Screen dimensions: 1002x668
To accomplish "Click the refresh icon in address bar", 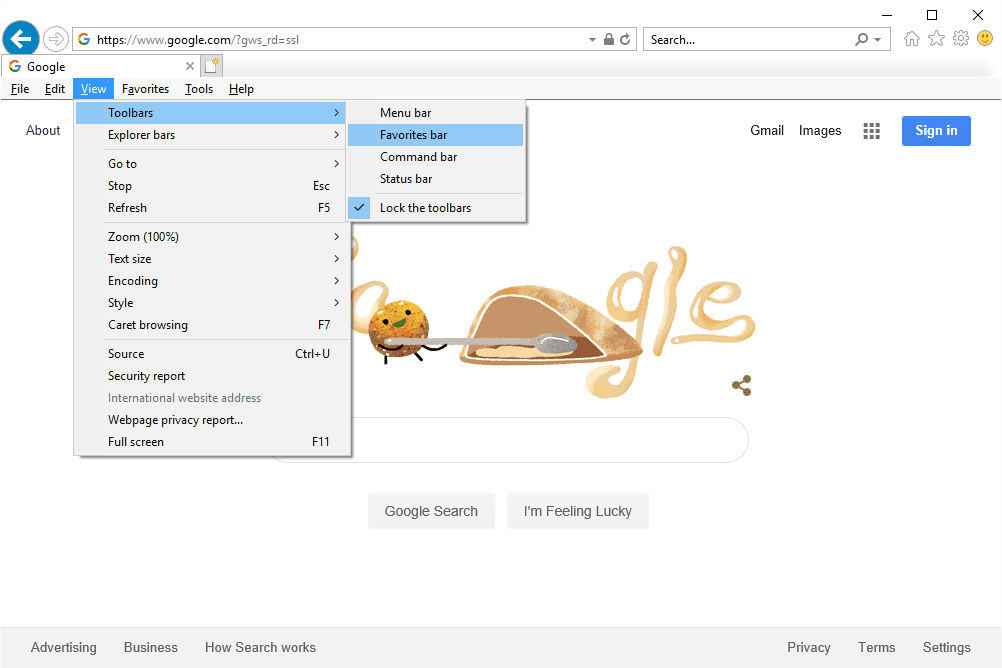I will (626, 40).
